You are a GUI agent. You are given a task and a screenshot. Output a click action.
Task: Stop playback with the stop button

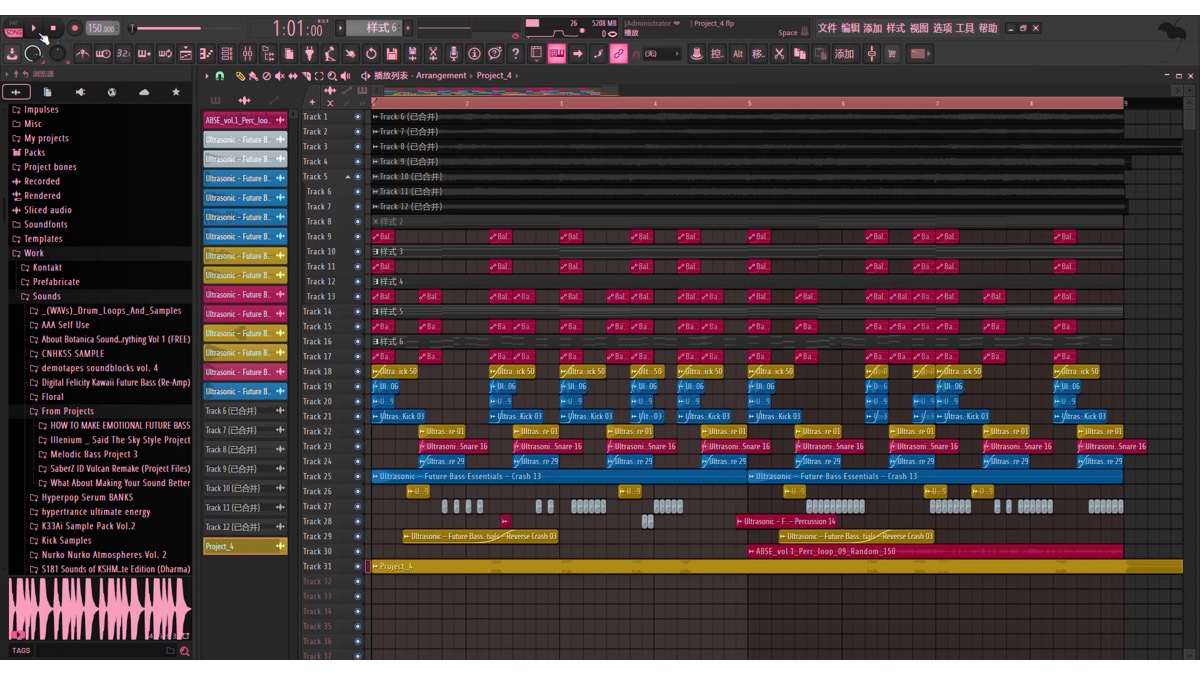coord(54,29)
